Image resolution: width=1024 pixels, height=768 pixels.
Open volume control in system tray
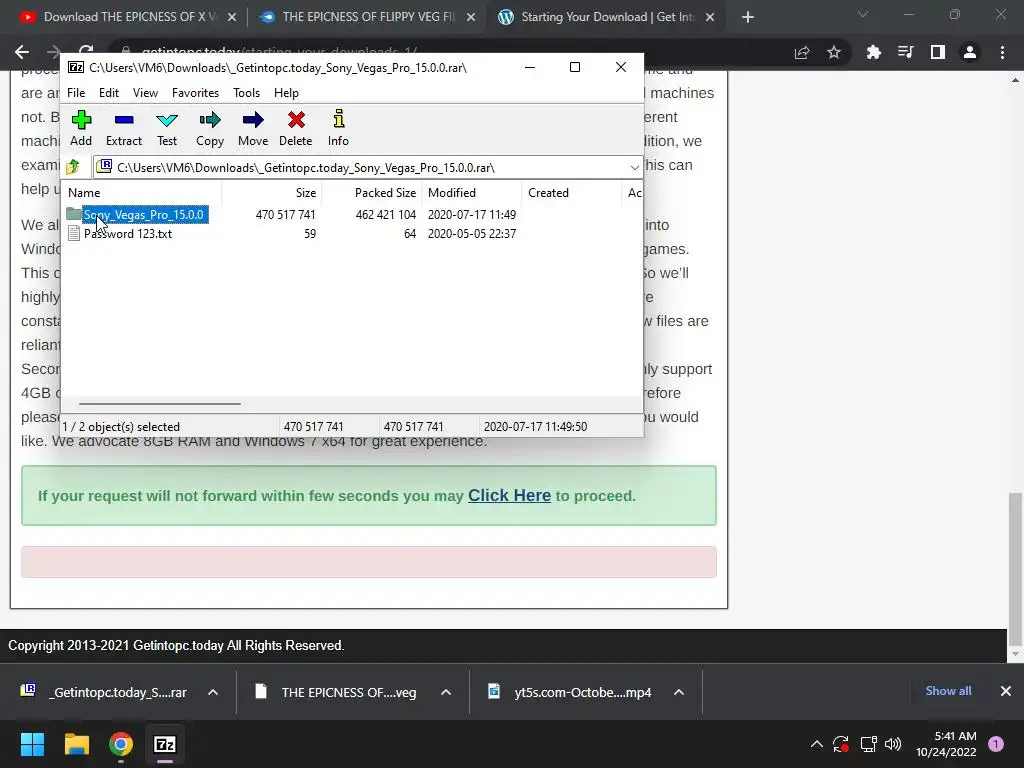tap(893, 744)
